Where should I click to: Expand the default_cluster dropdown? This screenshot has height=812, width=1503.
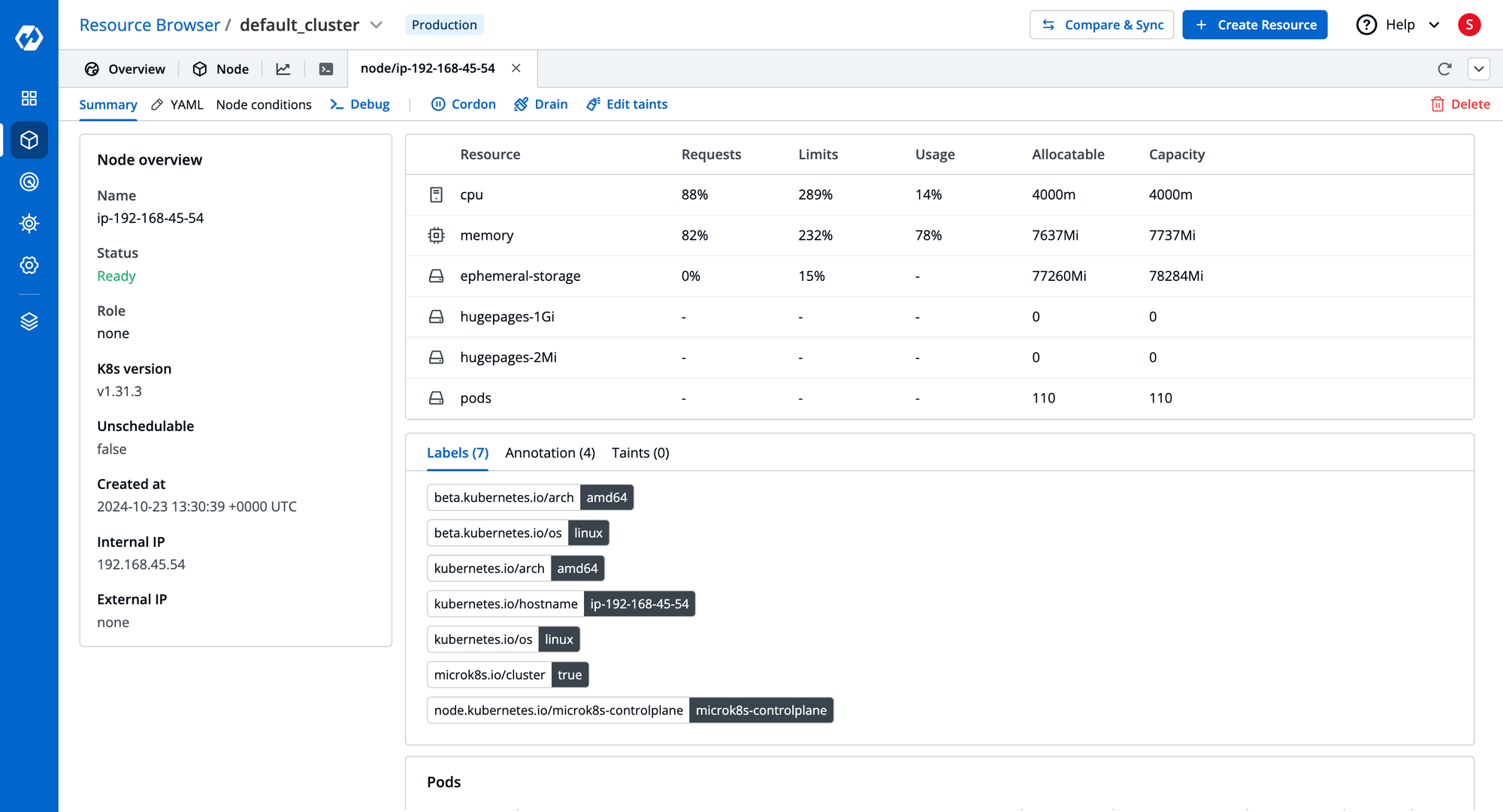click(x=377, y=24)
